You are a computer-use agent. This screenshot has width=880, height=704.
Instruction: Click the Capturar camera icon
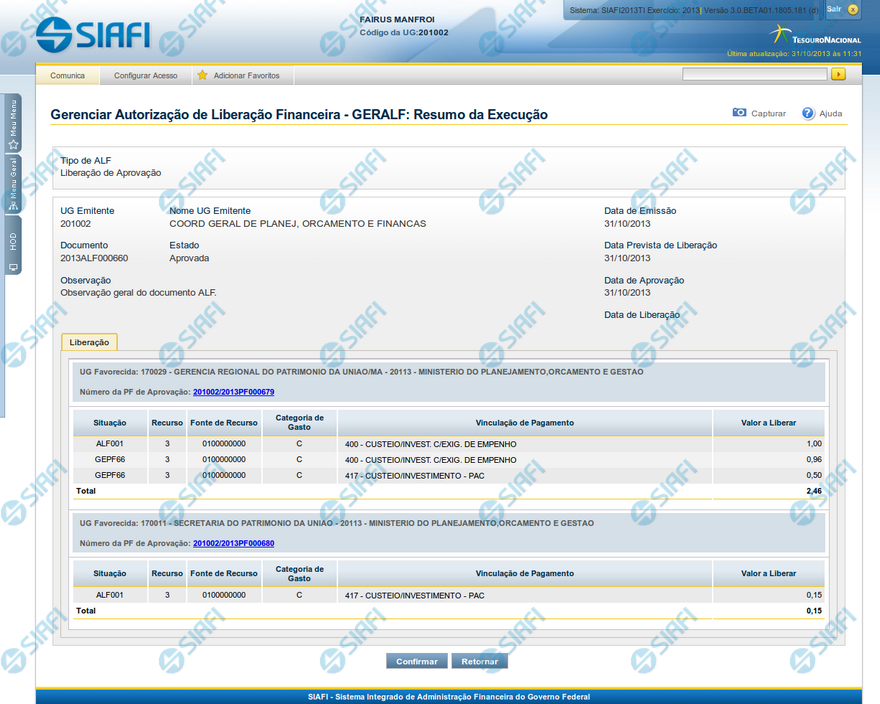pyautogui.click(x=739, y=113)
